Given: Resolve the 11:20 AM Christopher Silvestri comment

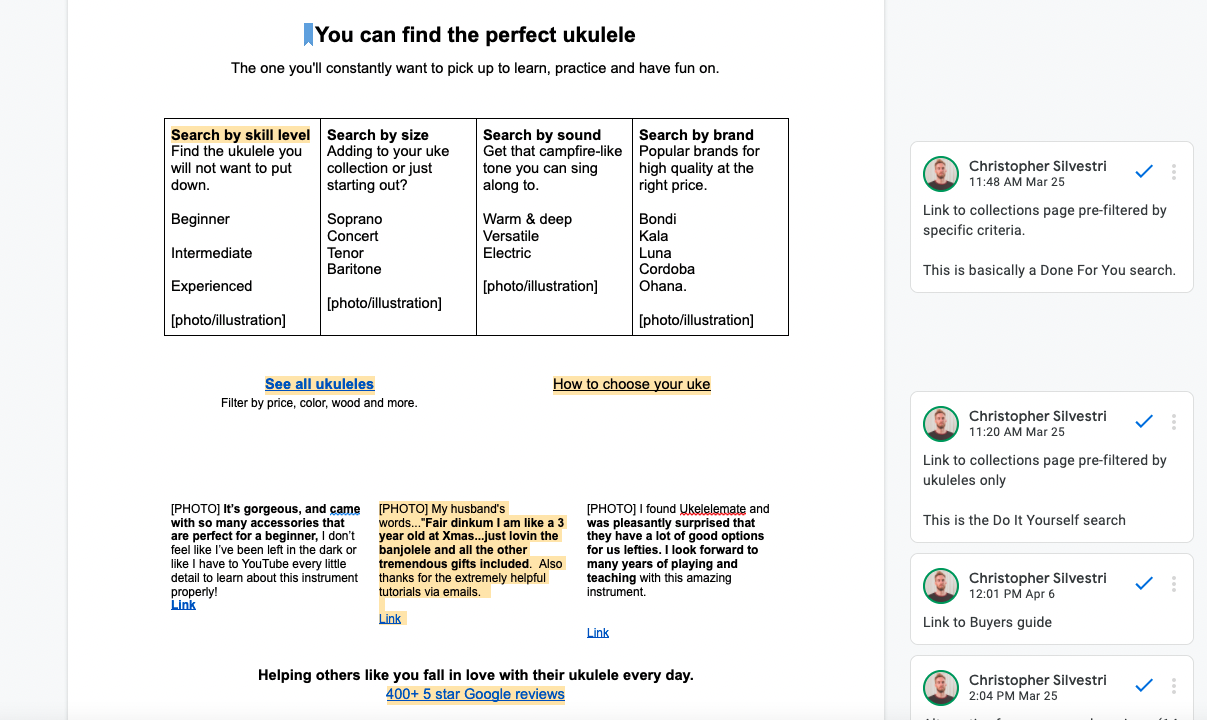Looking at the screenshot, I should point(1144,422).
